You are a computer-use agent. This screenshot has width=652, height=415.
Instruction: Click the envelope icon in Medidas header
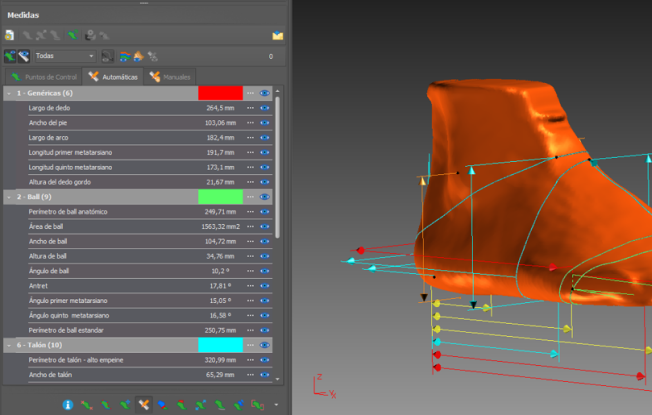(x=278, y=35)
